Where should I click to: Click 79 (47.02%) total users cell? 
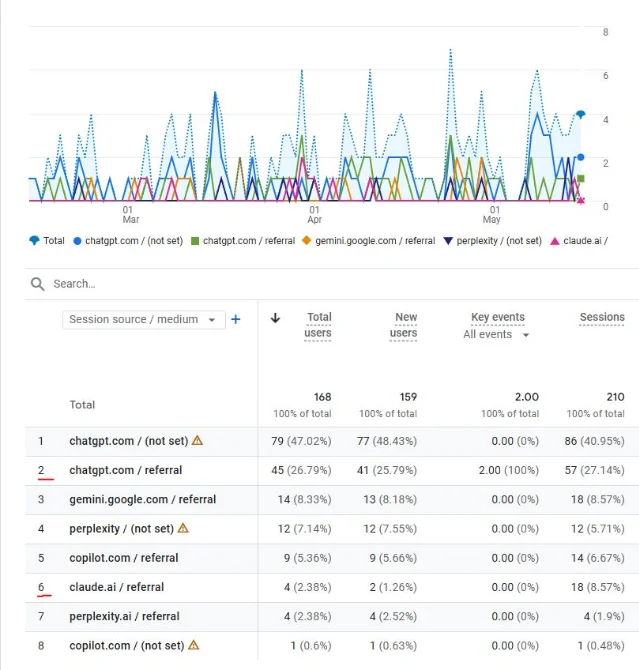coord(301,441)
